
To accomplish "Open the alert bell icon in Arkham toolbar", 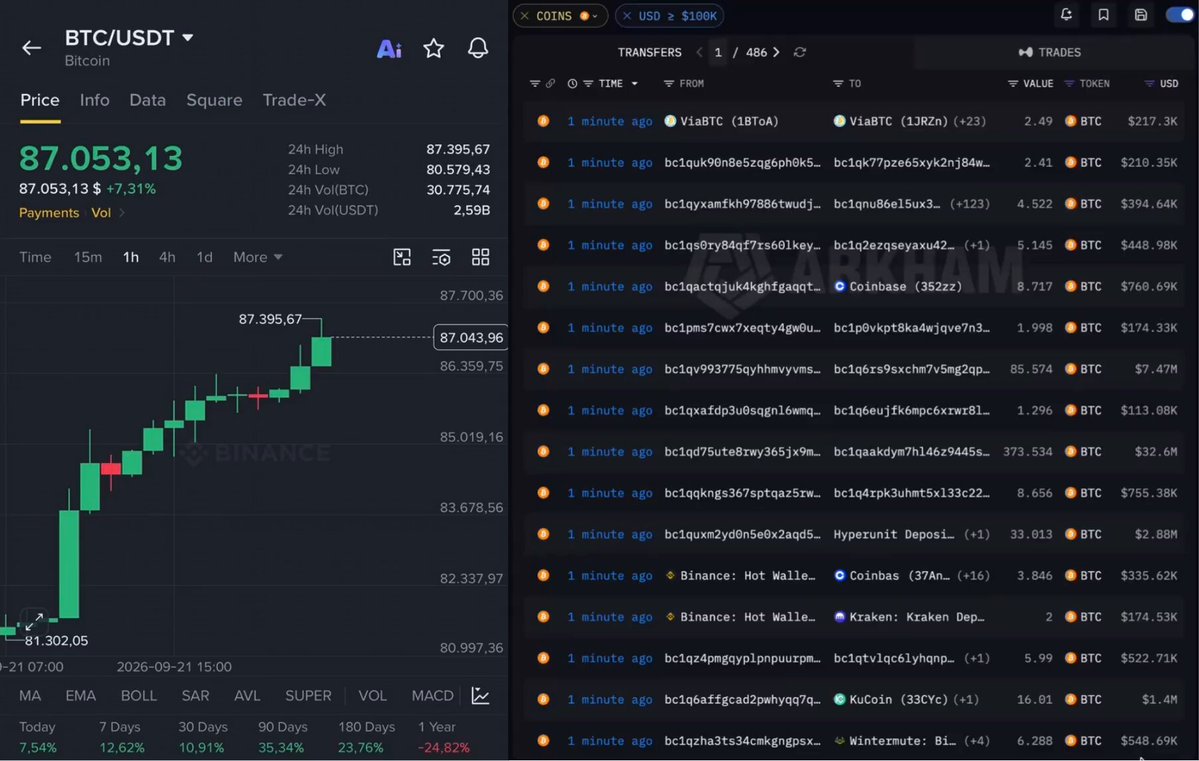I will 1066,15.
